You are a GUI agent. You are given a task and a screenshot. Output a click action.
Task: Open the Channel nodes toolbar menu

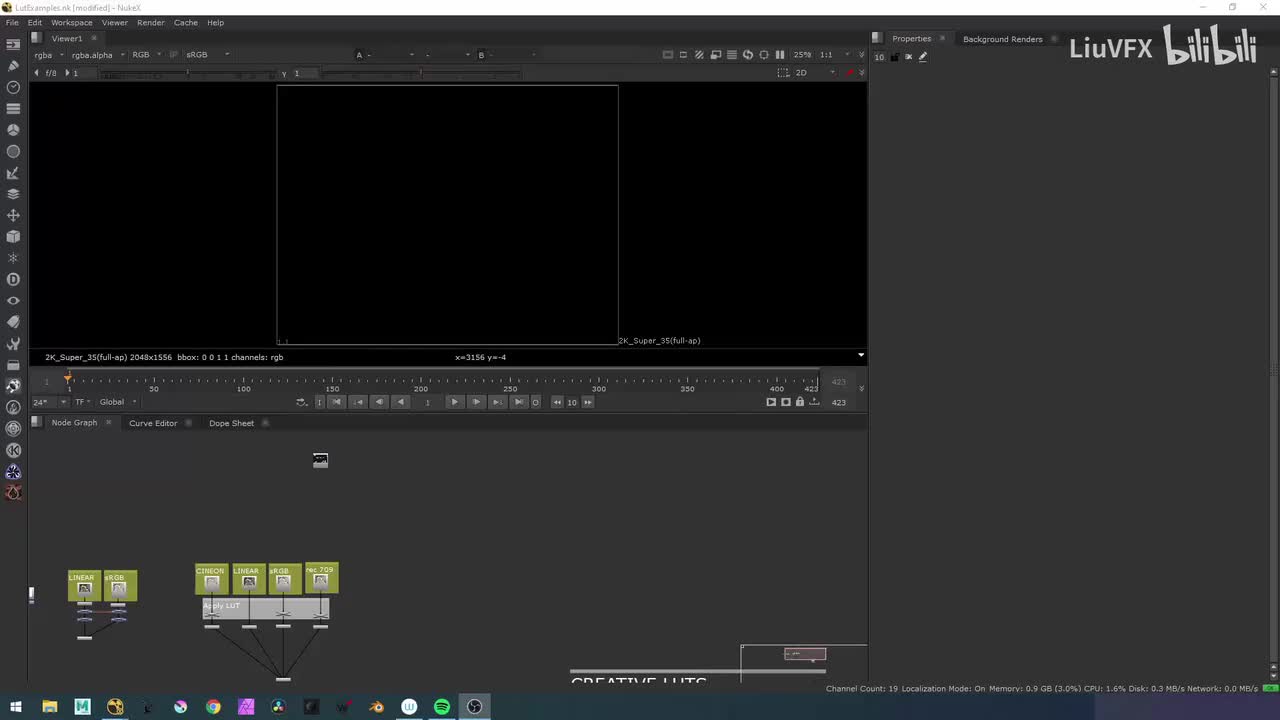[13, 108]
